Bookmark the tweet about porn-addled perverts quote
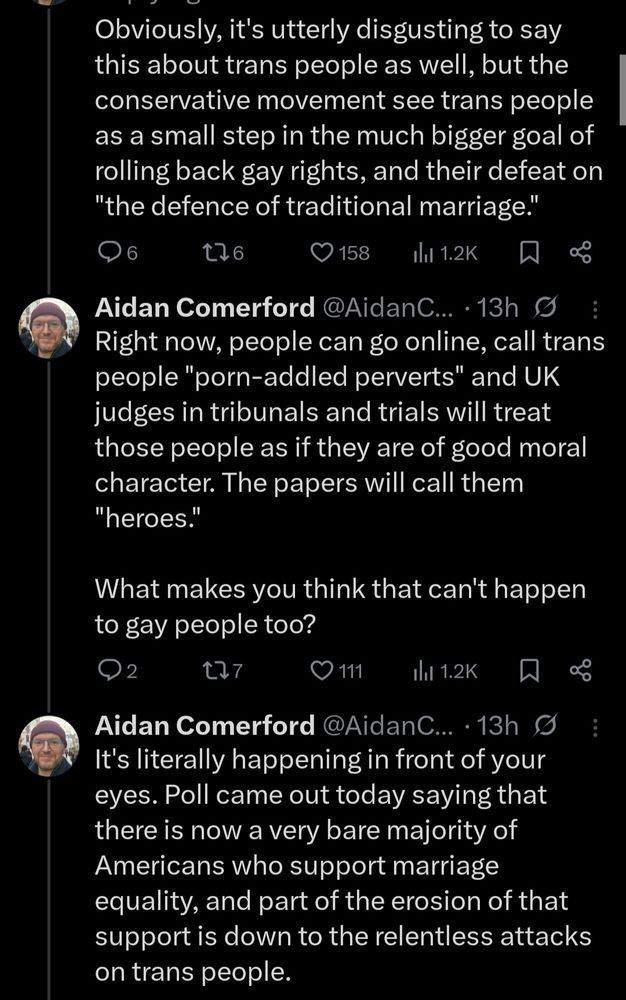The image size is (626, 1000). point(529,671)
